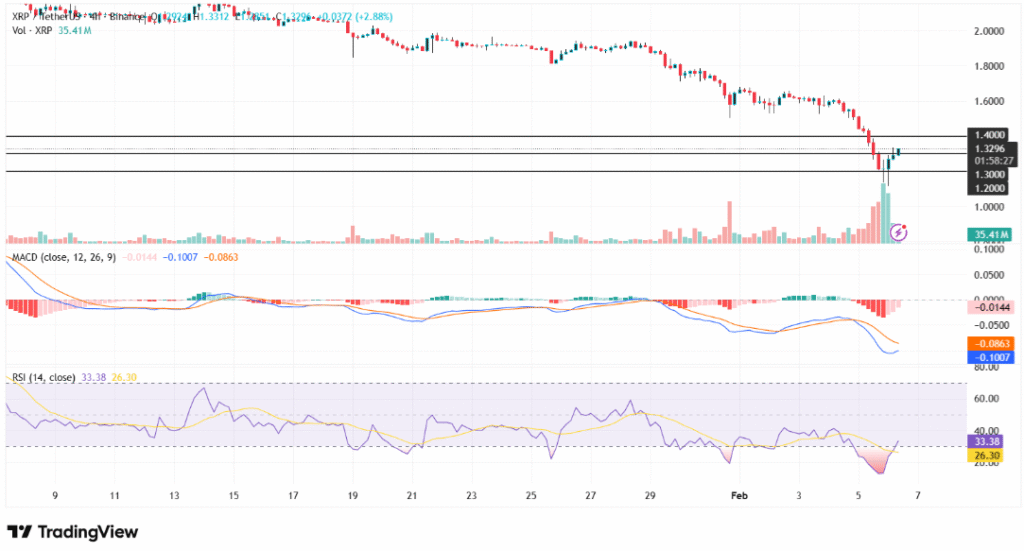Click the Feb marker on the time axis
This screenshot has width=1024, height=551.
pyautogui.click(x=739, y=495)
